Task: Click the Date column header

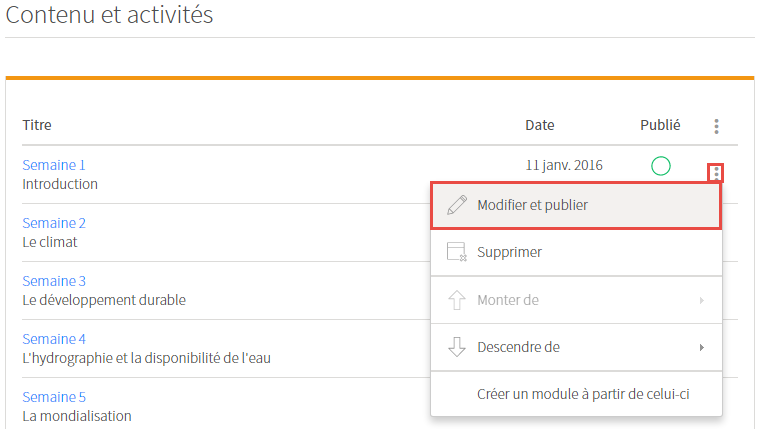Action: (540, 125)
